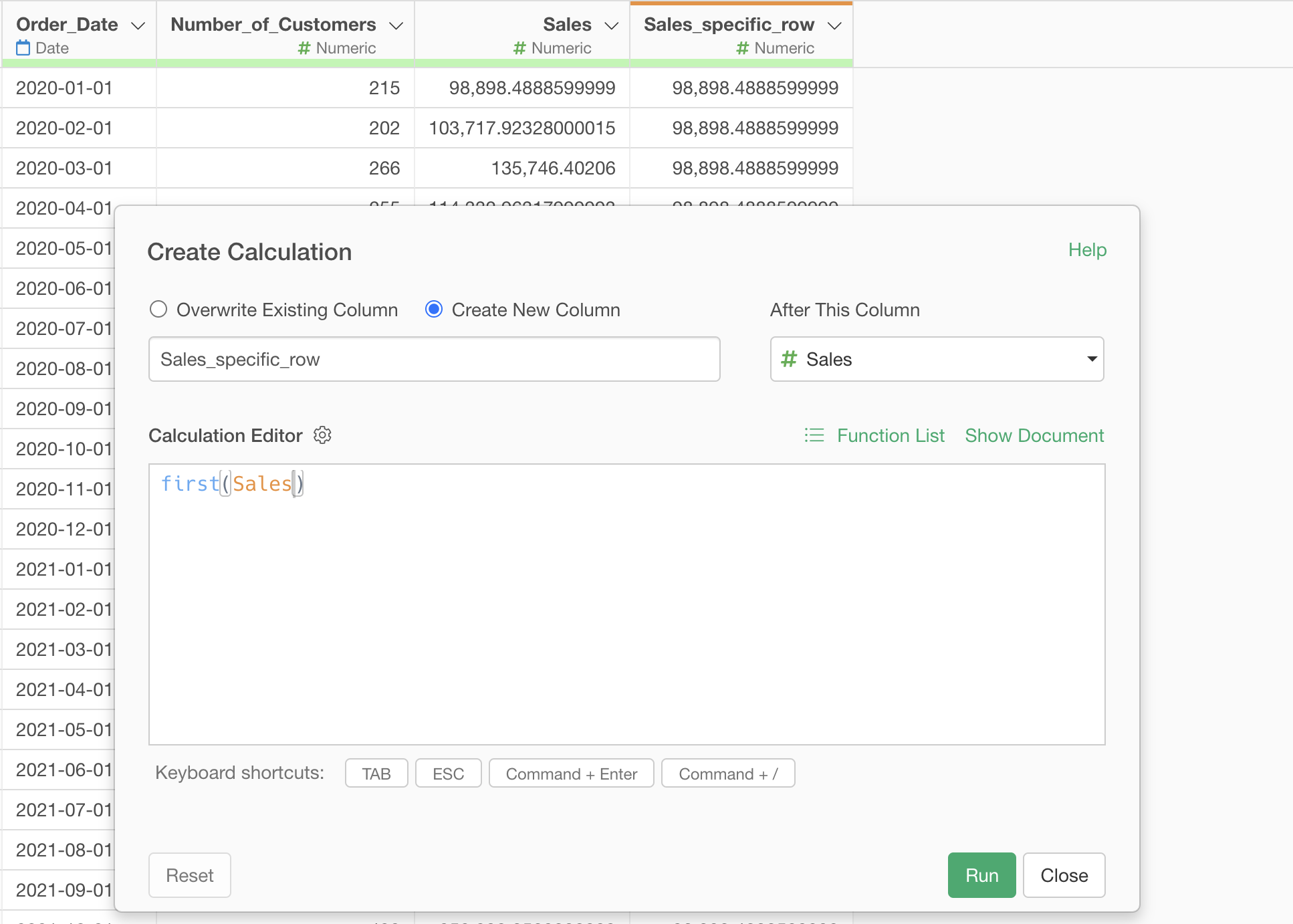
Task: Click the numeric hash icon under Sales_specific_row
Action: tap(742, 48)
